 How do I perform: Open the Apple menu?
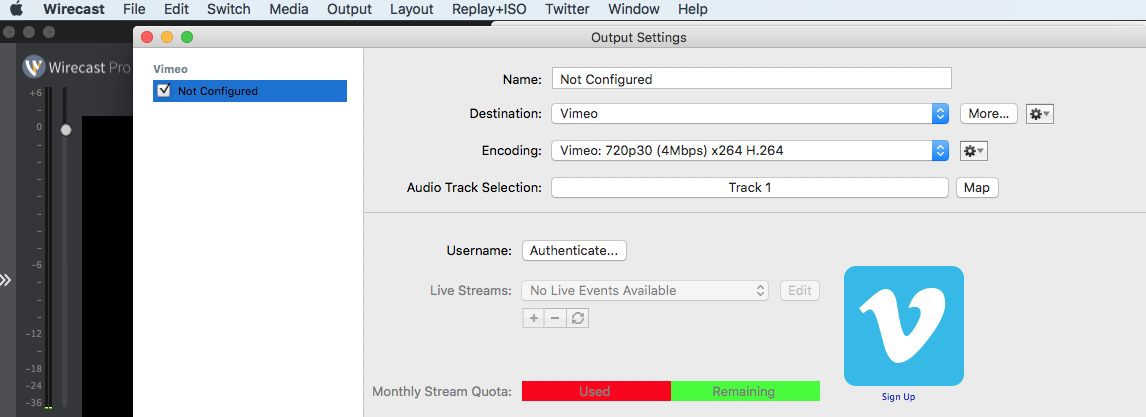coord(16,10)
